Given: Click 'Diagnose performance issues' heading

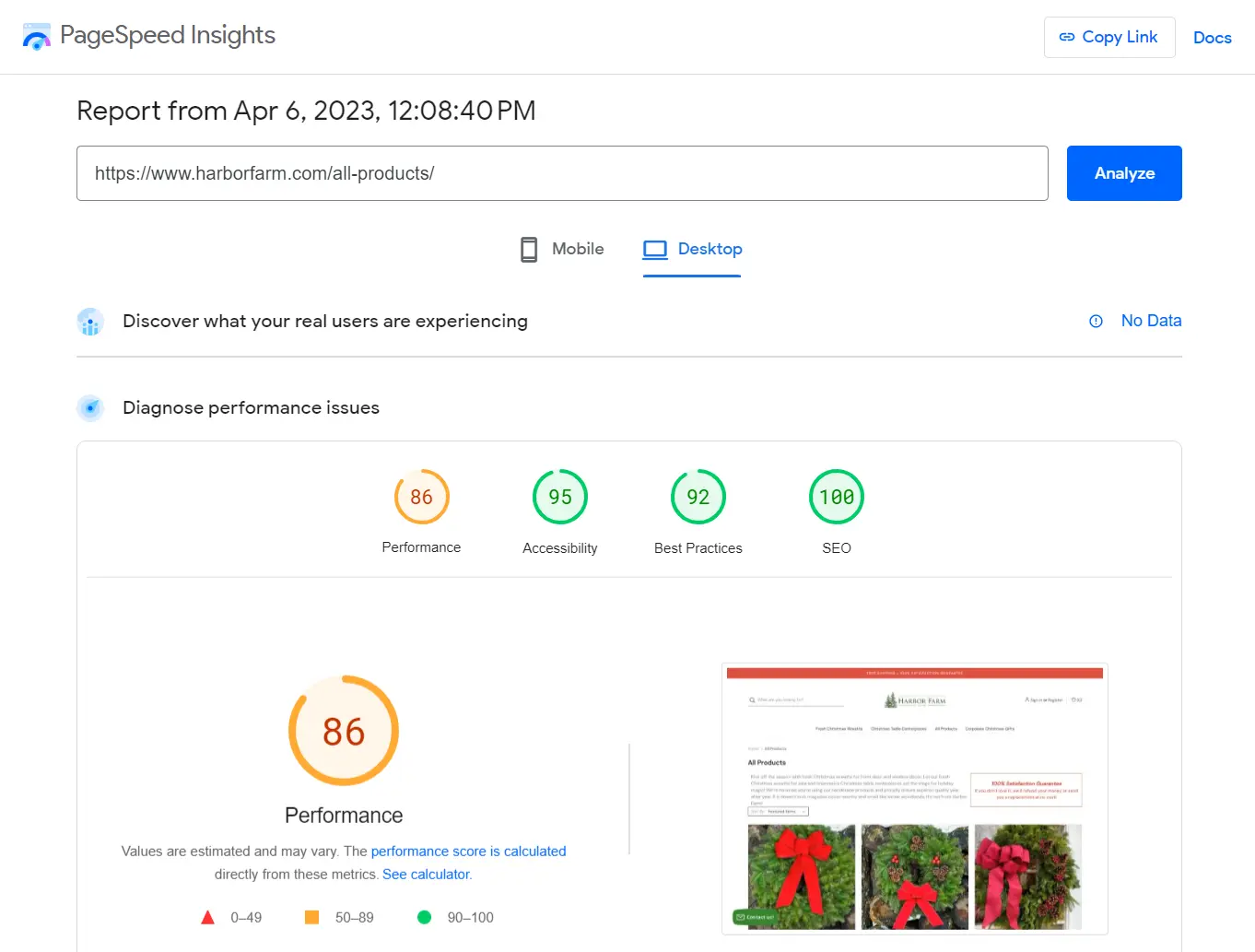Looking at the screenshot, I should pos(251,407).
